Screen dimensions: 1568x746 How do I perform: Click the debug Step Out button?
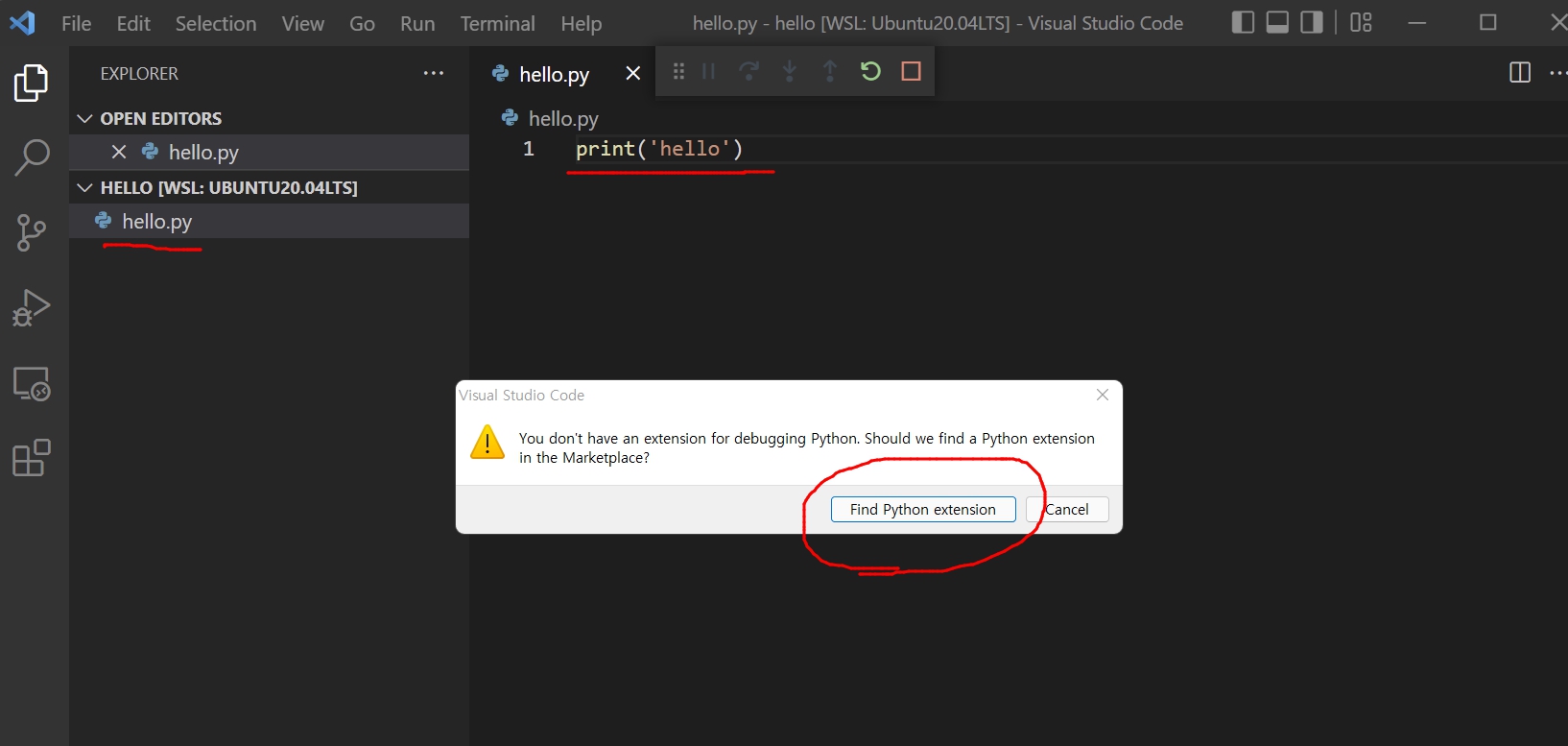830,71
